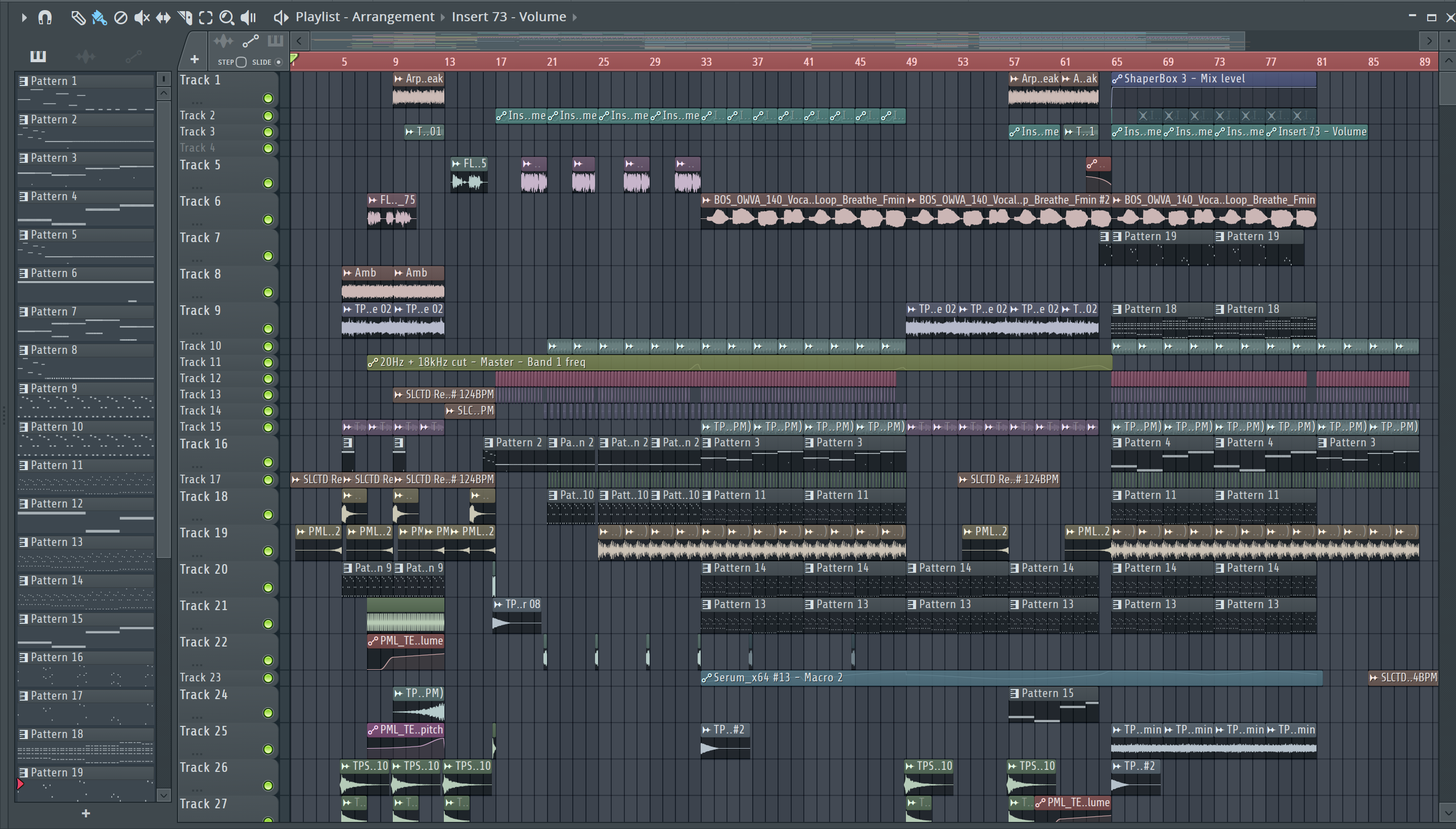The image size is (1456, 829).
Task: Open PML_TE..lume clip menu on Track 22
Action: click(x=374, y=641)
